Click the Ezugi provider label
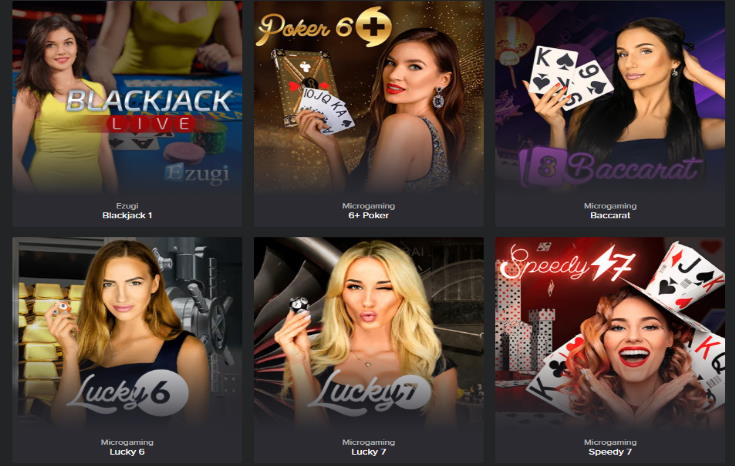735x466 pixels. pyautogui.click(x=127, y=206)
